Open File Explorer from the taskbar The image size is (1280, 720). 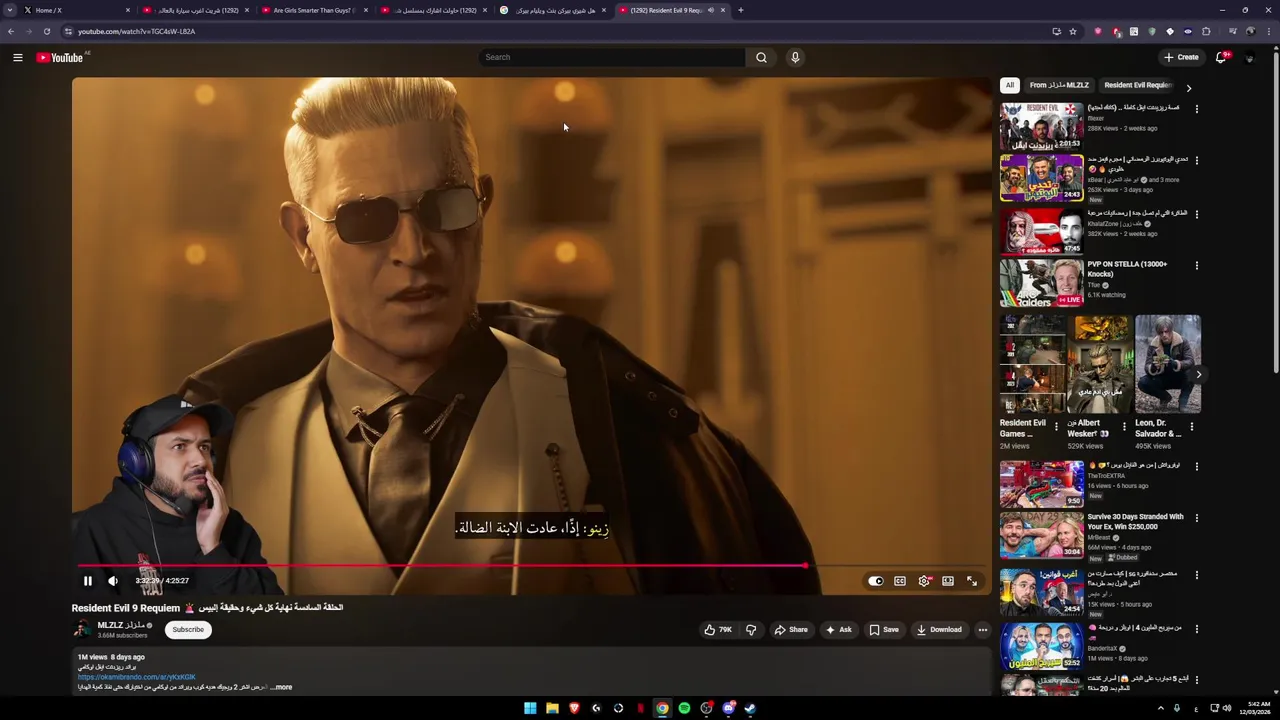pos(552,708)
